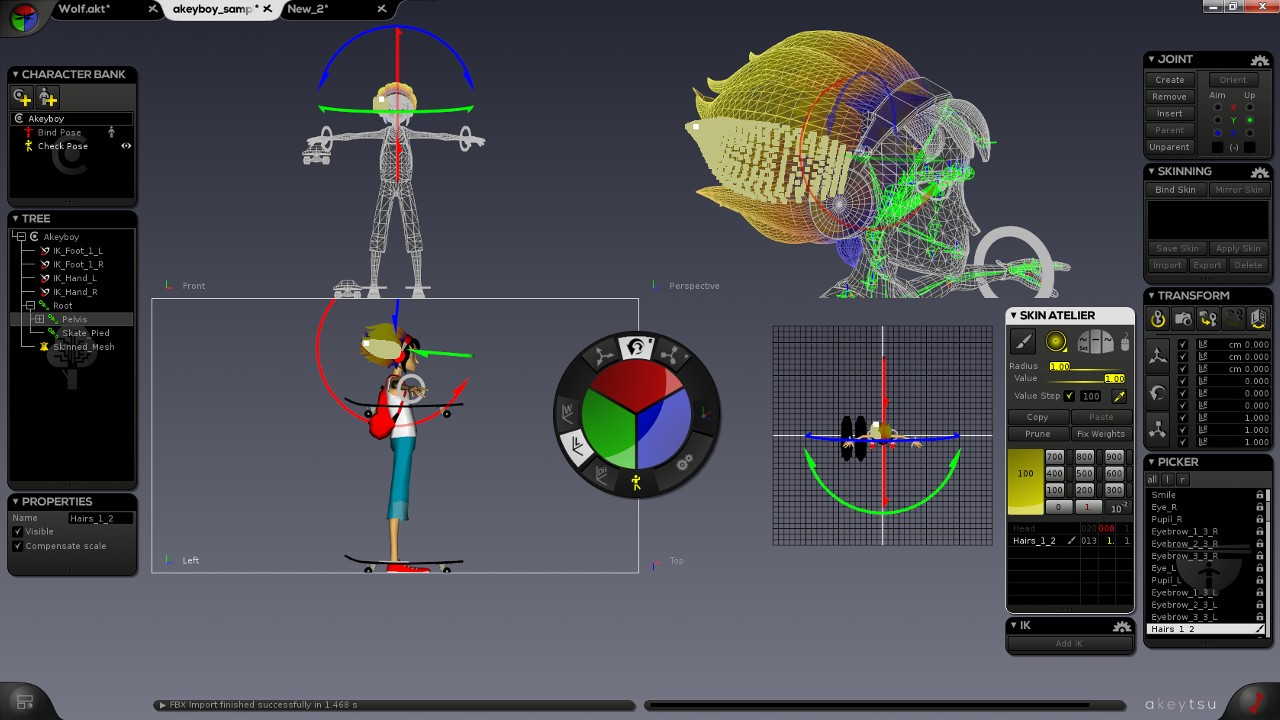The width and height of the screenshot is (1280, 720).
Task: Click the yellow figure icon on the spinner wheel
Action: coord(636,483)
